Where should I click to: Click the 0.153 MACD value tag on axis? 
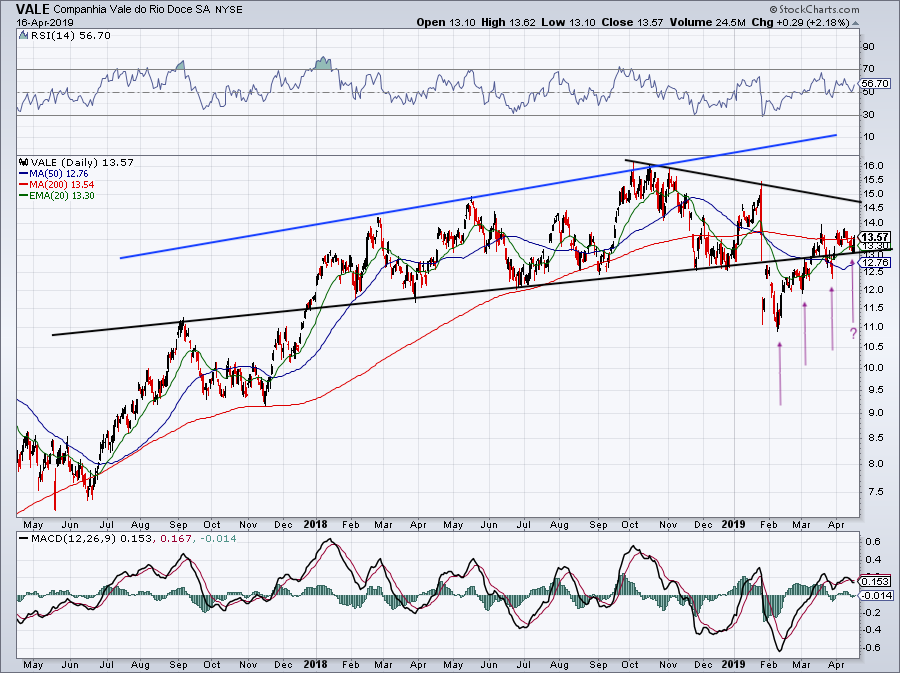(x=876, y=581)
